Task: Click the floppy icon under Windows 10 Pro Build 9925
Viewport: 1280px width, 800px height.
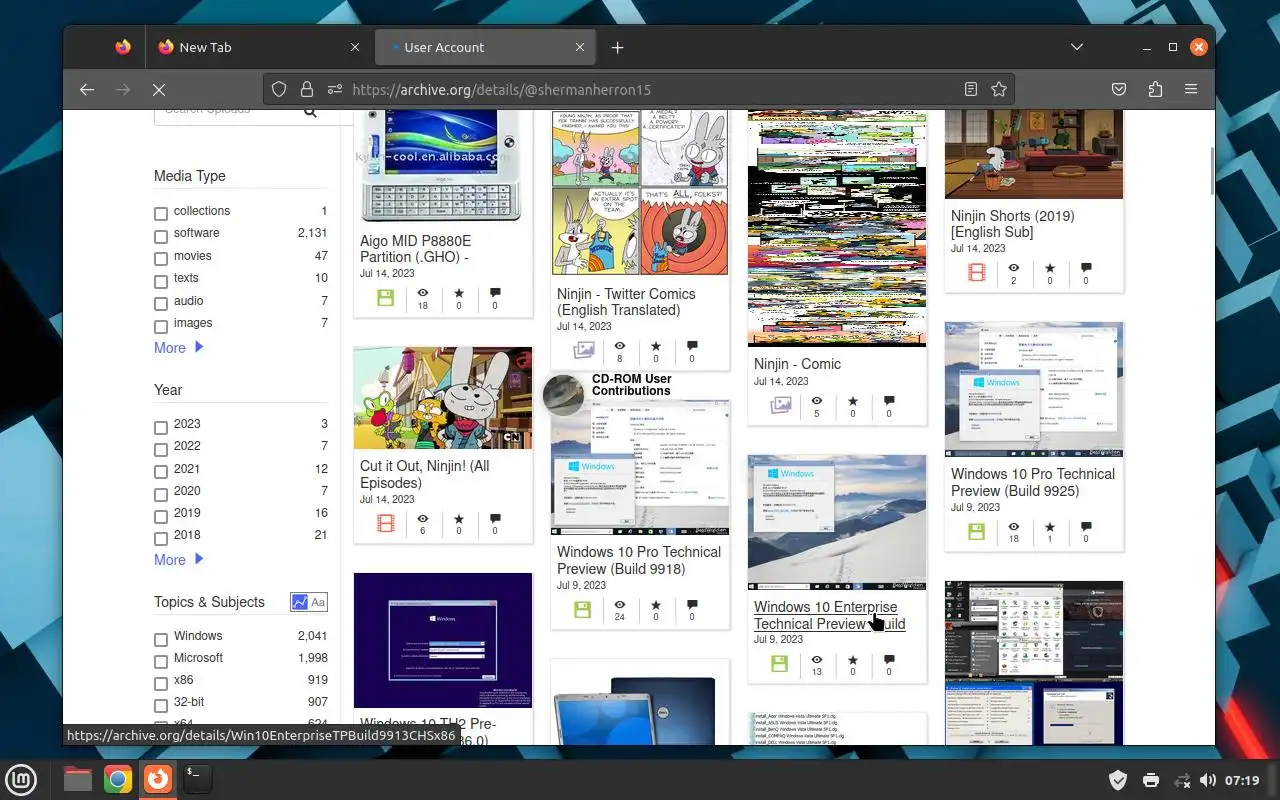Action: point(977,531)
